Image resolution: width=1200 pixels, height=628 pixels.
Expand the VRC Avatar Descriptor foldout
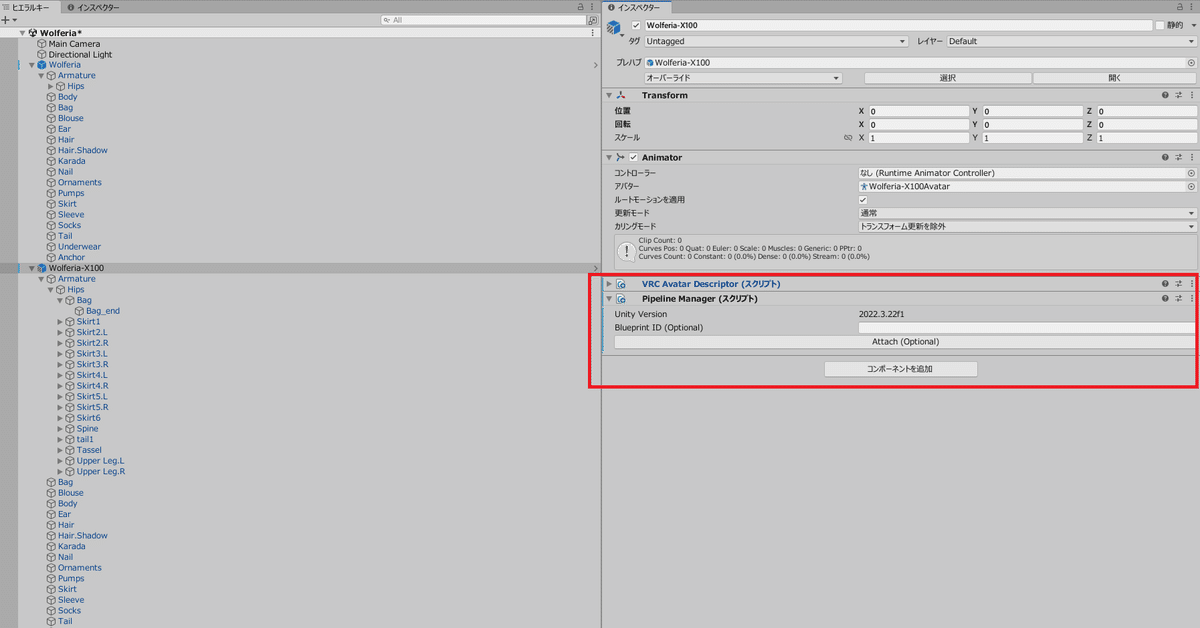(608, 284)
